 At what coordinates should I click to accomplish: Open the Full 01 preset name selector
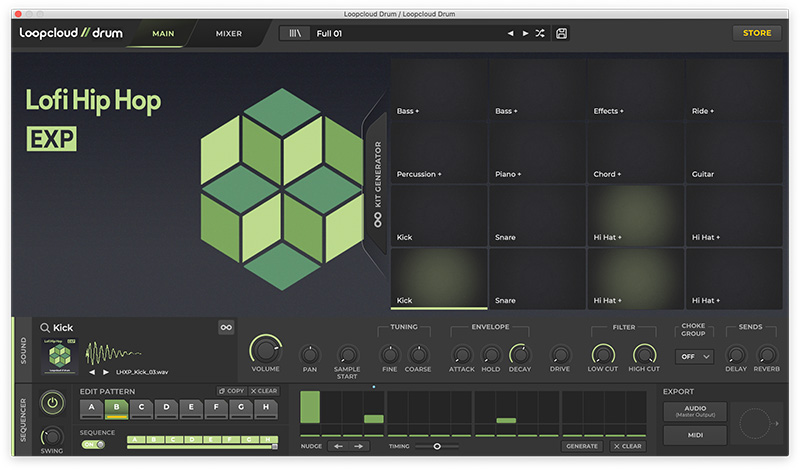tap(408, 33)
